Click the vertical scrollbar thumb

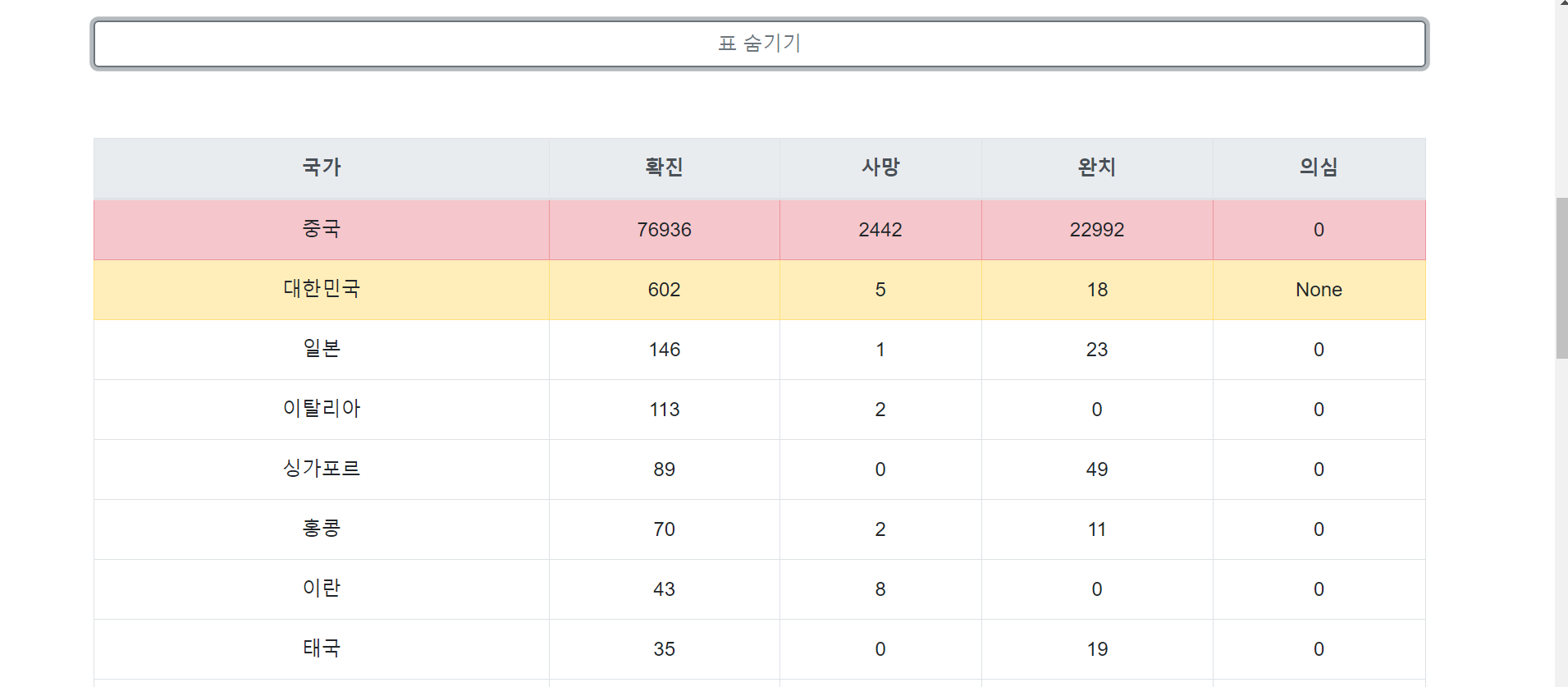tap(1561, 277)
